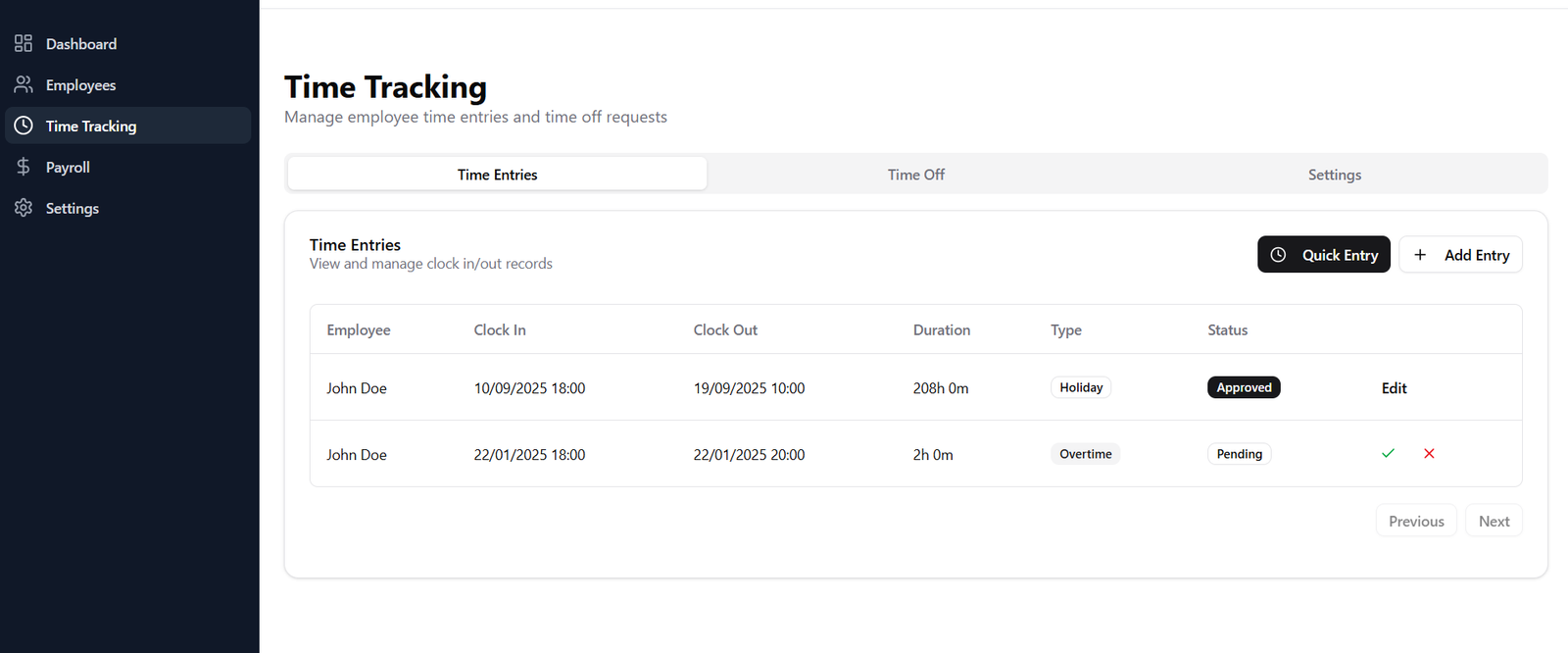1568x653 pixels.
Task: Reject the Overtime entry with red X
Action: pyautogui.click(x=1429, y=453)
